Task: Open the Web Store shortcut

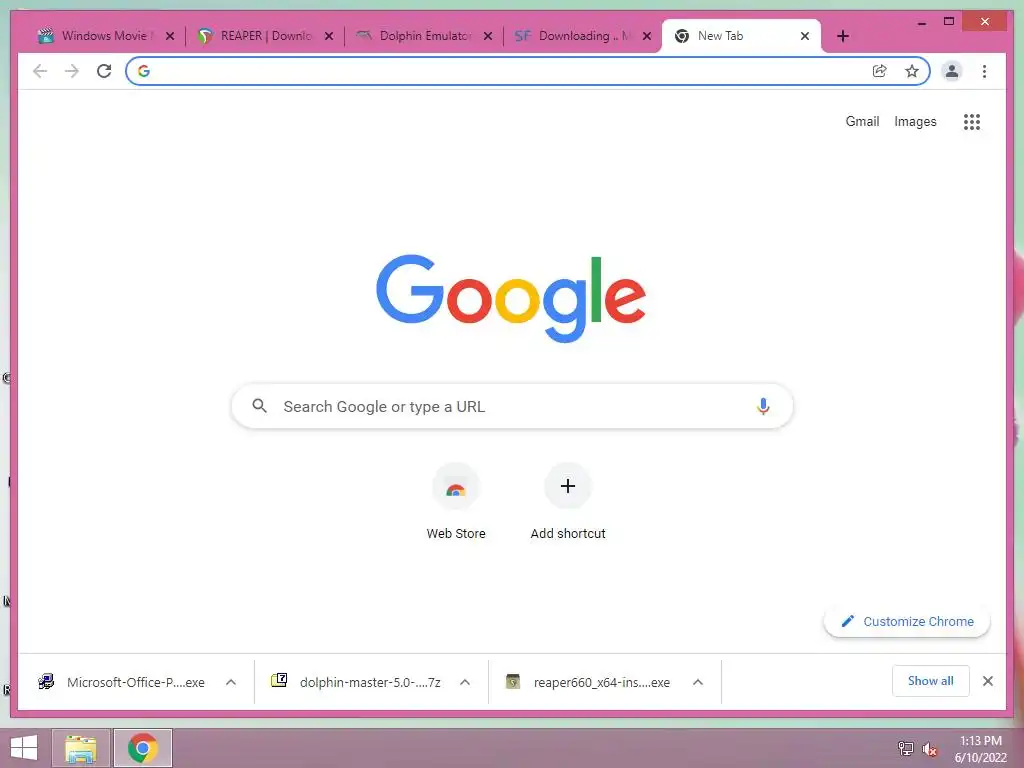Action: pyautogui.click(x=456, y=501)
